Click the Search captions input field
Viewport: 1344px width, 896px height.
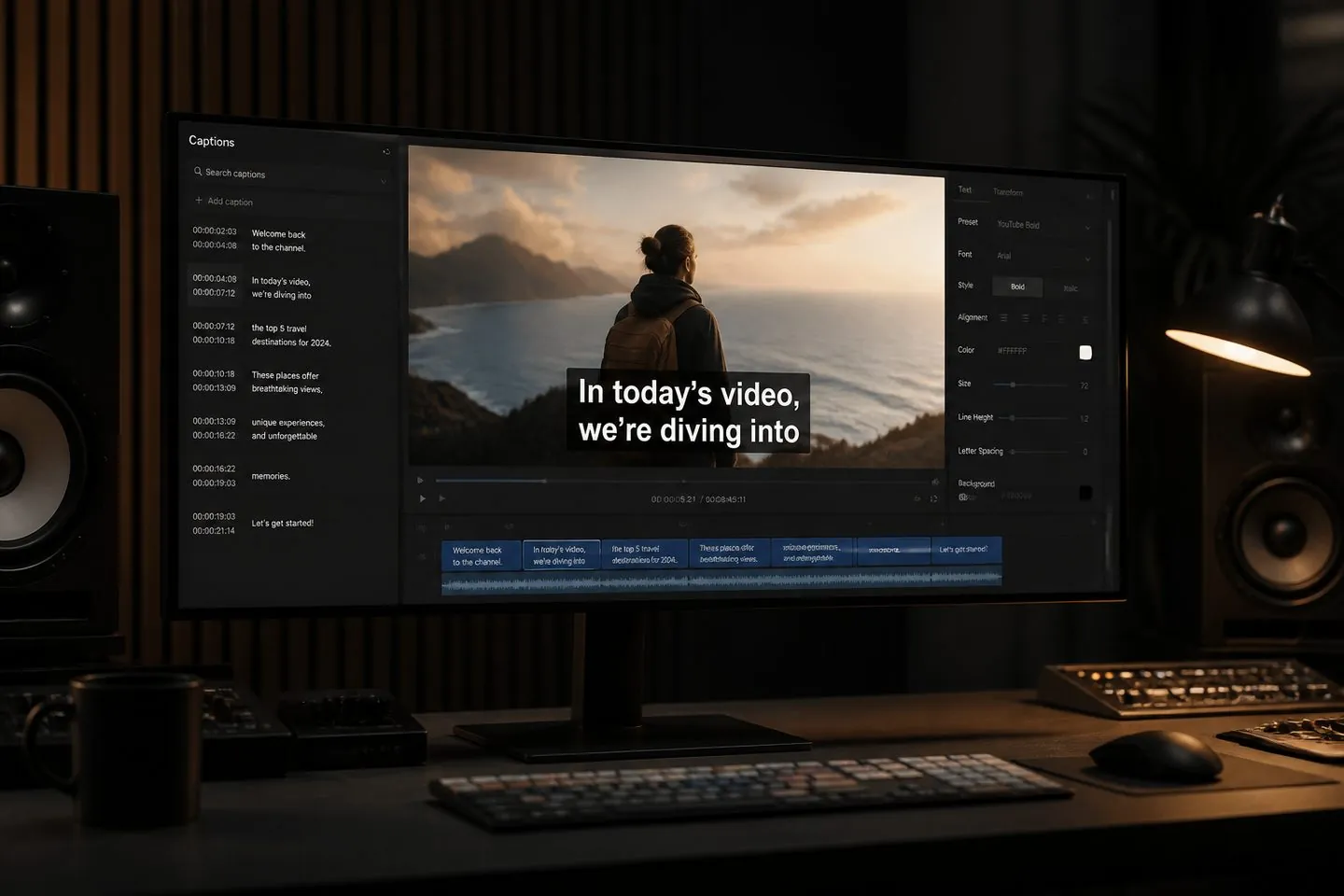coord(287,175)
